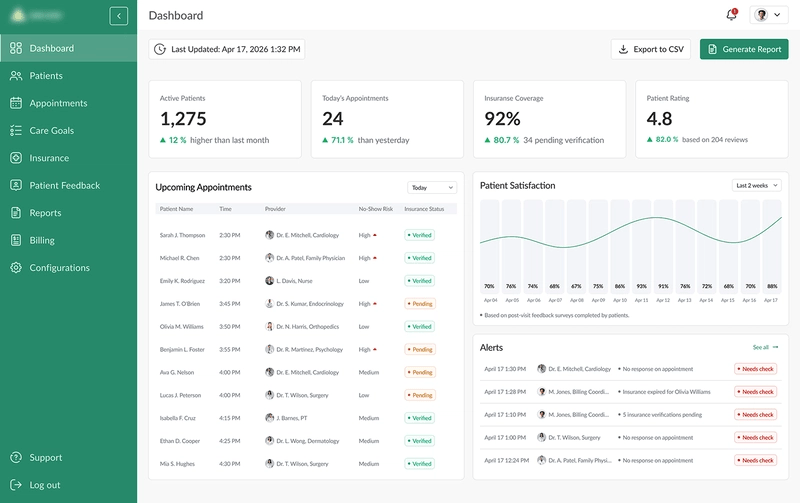Click the Patient Name column header

pos(177,209)
